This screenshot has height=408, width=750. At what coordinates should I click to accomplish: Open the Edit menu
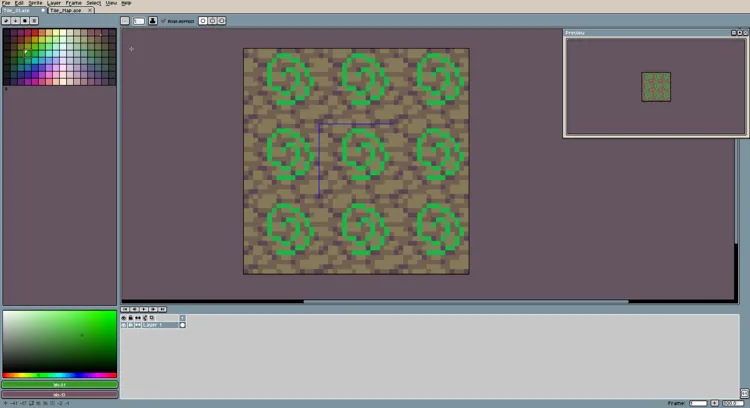click(19, 3)
